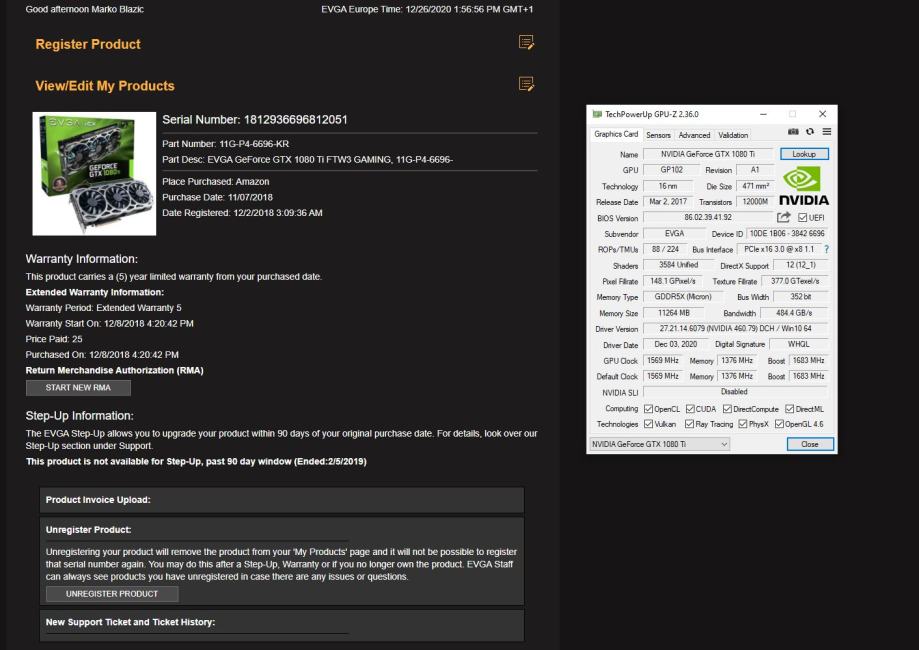Click the Driver Date Dec 03, 2020 field

(676, 345)
